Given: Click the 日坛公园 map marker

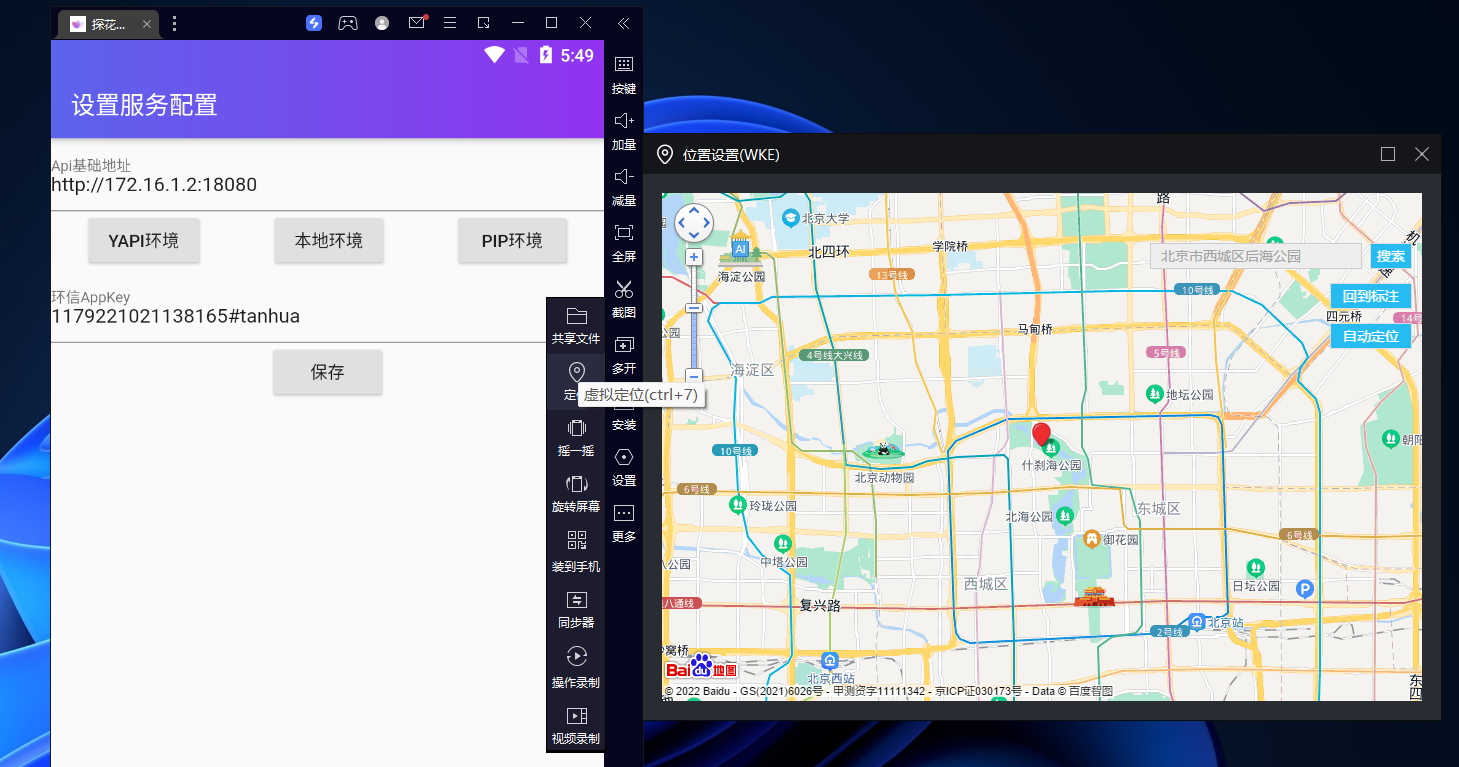Looking at the screenshot, I should point(1256,567).
